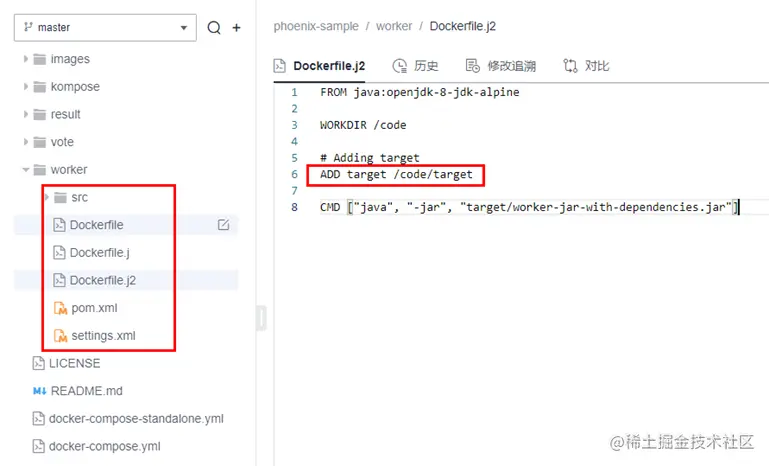Open docker-compose.yml file
The width and height of the screenshot is (769, 466).
pos(105,446)
